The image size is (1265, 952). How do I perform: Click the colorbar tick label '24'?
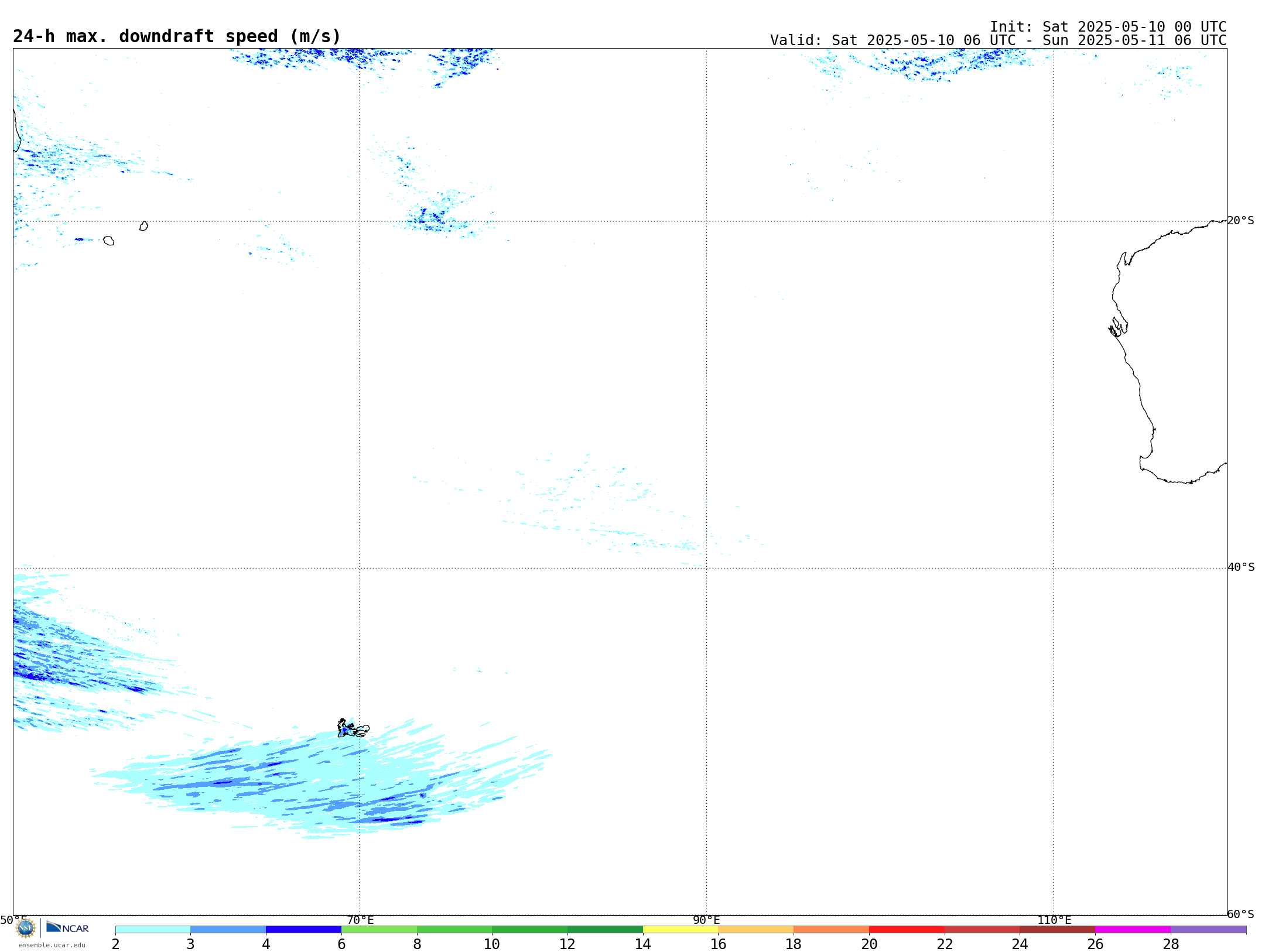coord(1020,944)
